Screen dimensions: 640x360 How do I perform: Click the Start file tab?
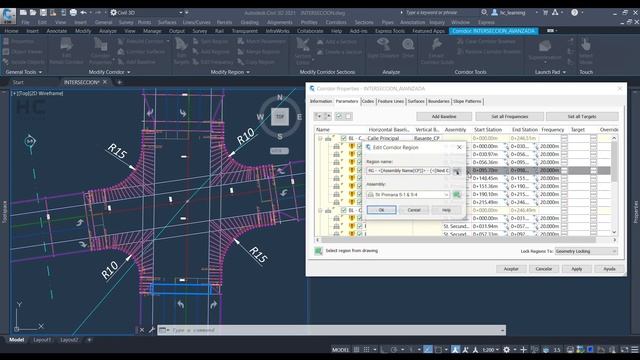[x=18, y=82]
